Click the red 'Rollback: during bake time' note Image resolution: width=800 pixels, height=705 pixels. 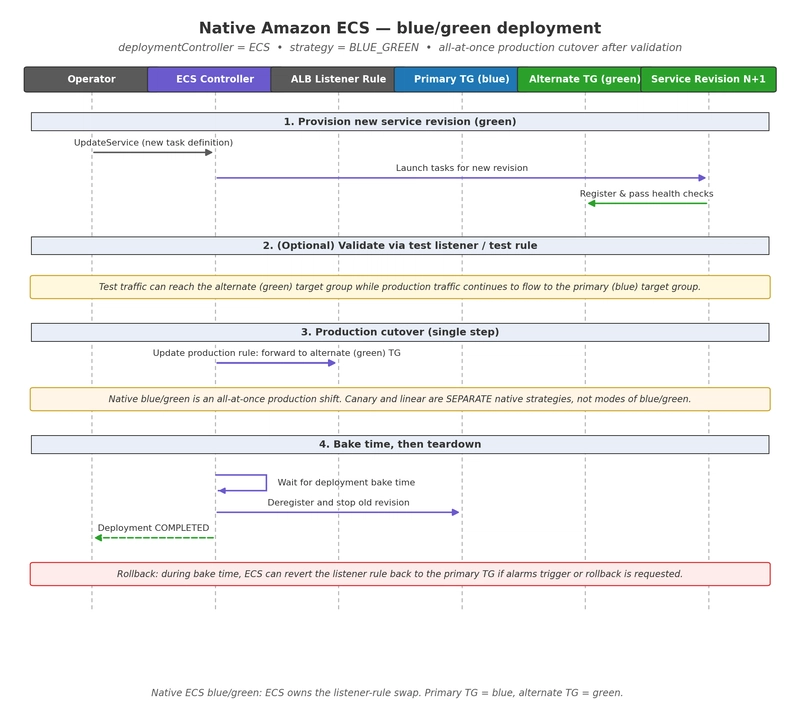click(400, 574)
